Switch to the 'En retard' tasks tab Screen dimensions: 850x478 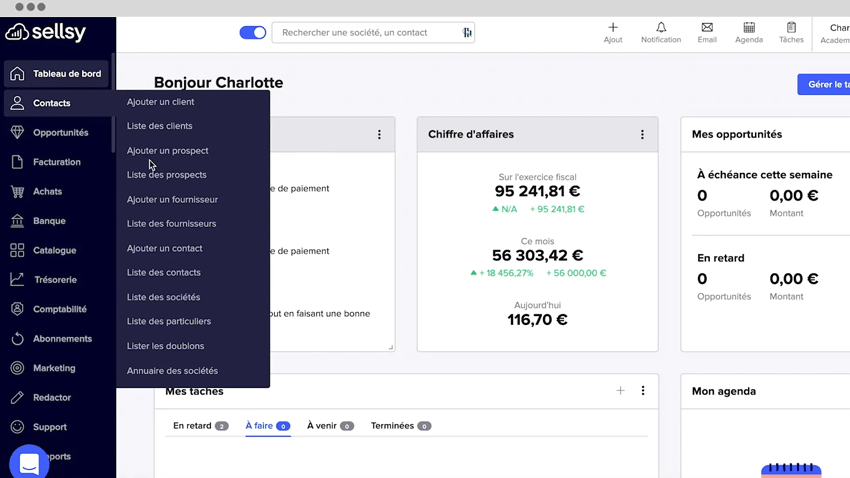point(199,426)
